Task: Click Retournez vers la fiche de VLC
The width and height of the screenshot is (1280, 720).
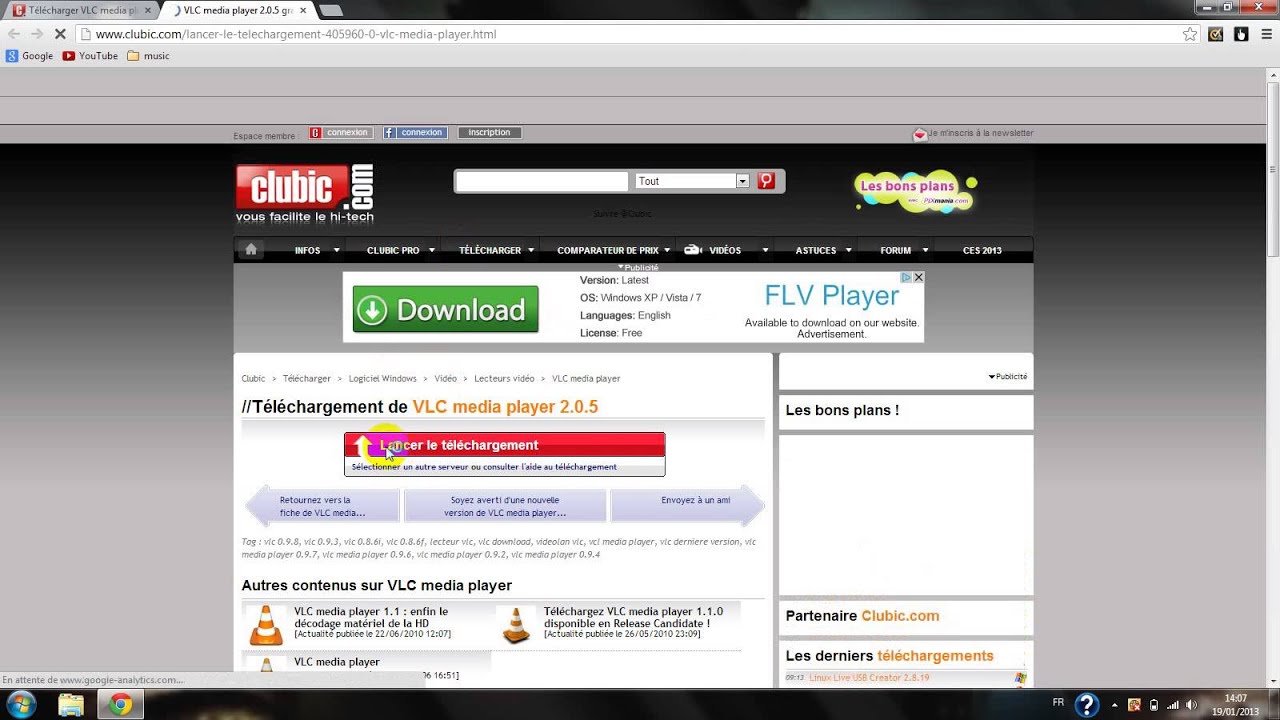Action: 322,506
